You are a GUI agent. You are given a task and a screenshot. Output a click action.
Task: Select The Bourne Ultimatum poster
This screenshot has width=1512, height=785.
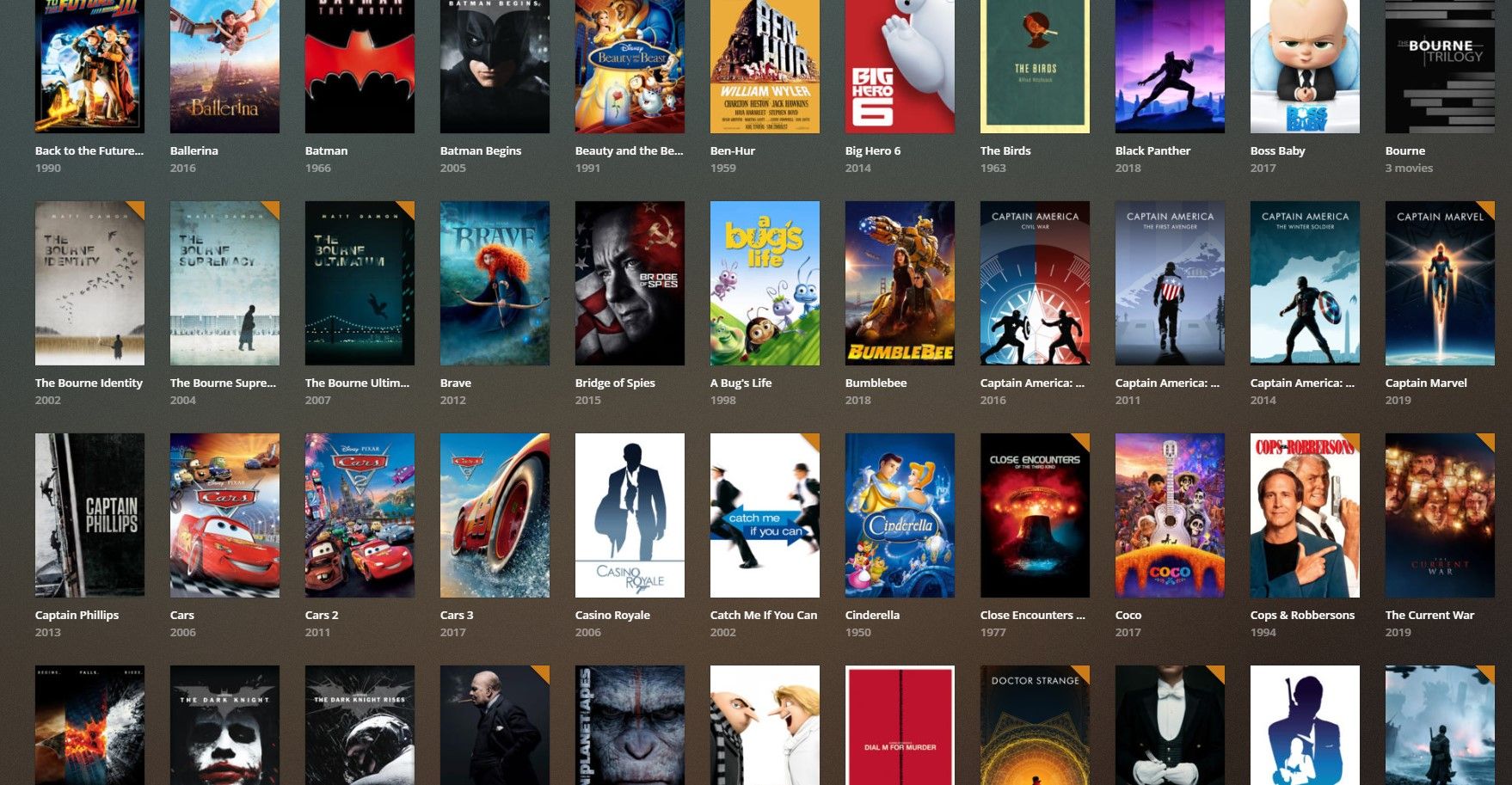(360, 283)
